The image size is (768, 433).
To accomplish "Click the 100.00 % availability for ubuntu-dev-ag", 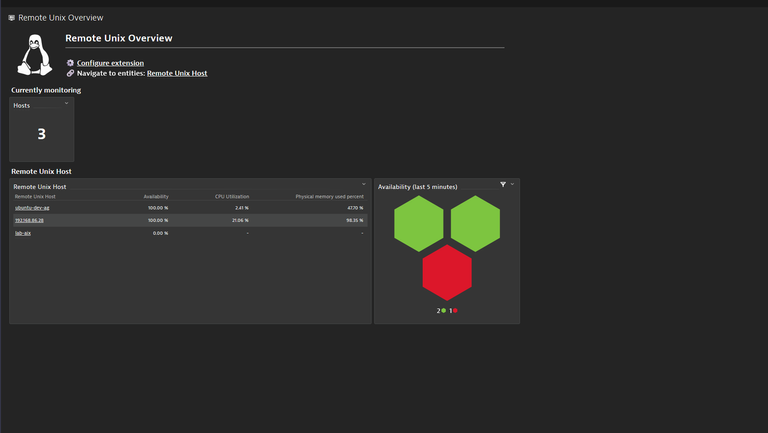I will pyautogui.click(x=158, y=208).
